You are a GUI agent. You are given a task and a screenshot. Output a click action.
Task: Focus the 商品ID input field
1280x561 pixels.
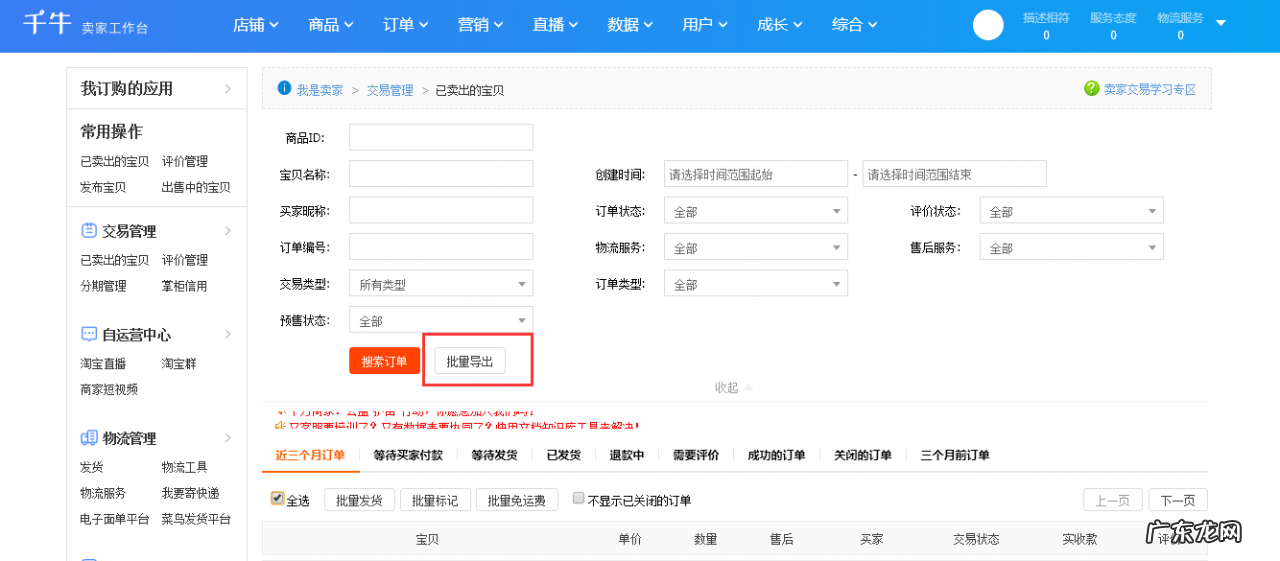coord(441,137)
